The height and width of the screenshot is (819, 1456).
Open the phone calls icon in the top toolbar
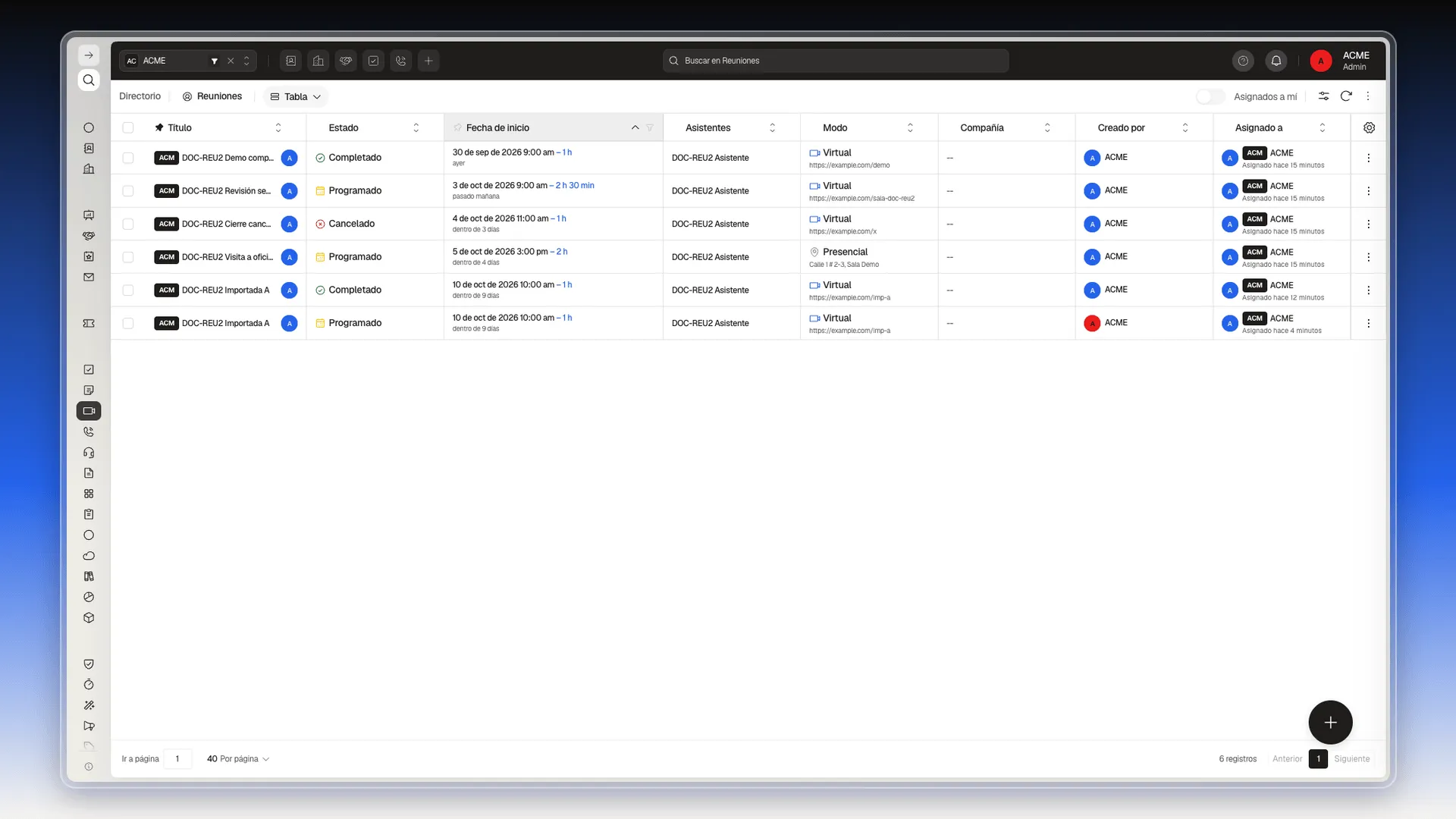click(x=401, y=61)
